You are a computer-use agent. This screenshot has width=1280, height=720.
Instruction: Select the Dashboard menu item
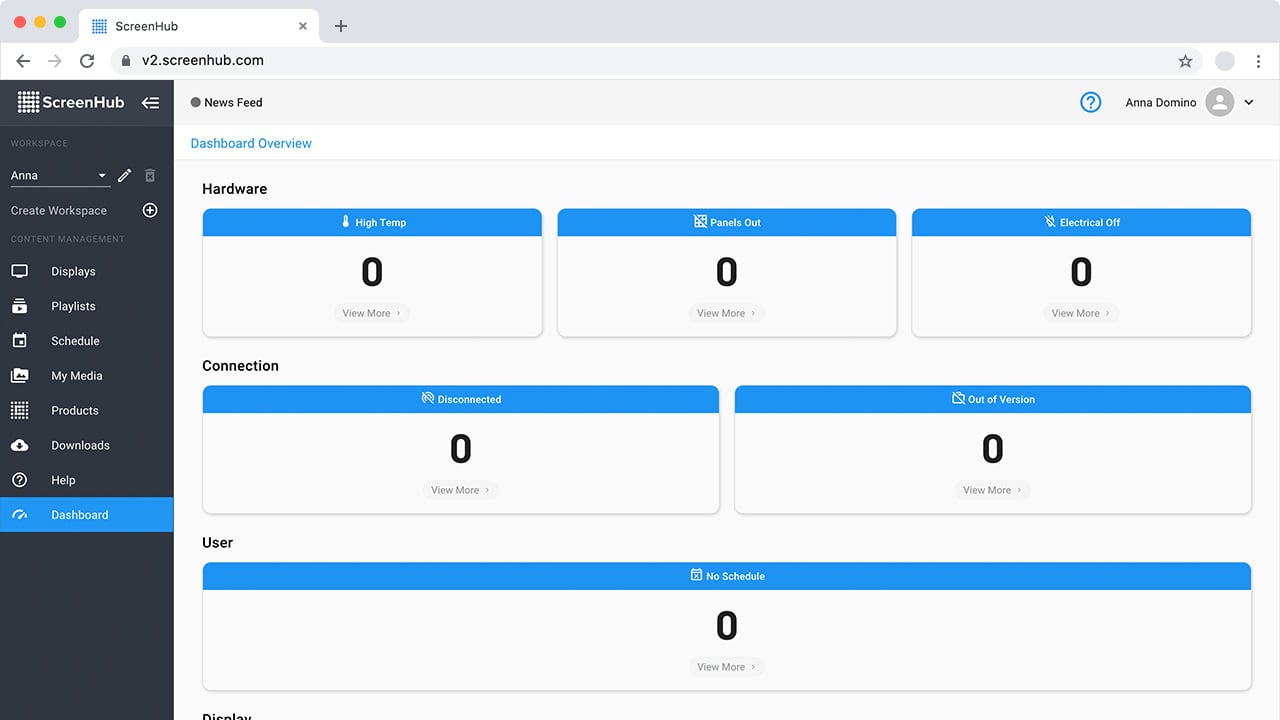pos(87,515)
